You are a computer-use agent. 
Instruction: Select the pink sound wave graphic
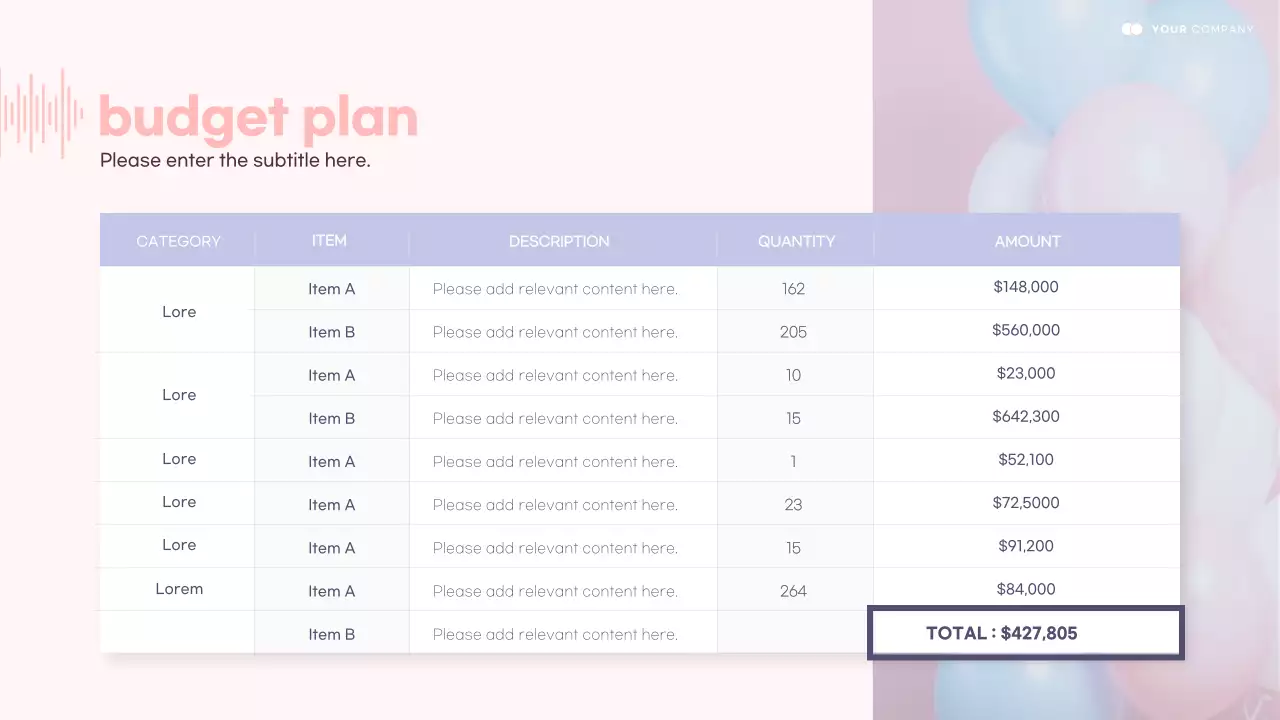[42, 113]
